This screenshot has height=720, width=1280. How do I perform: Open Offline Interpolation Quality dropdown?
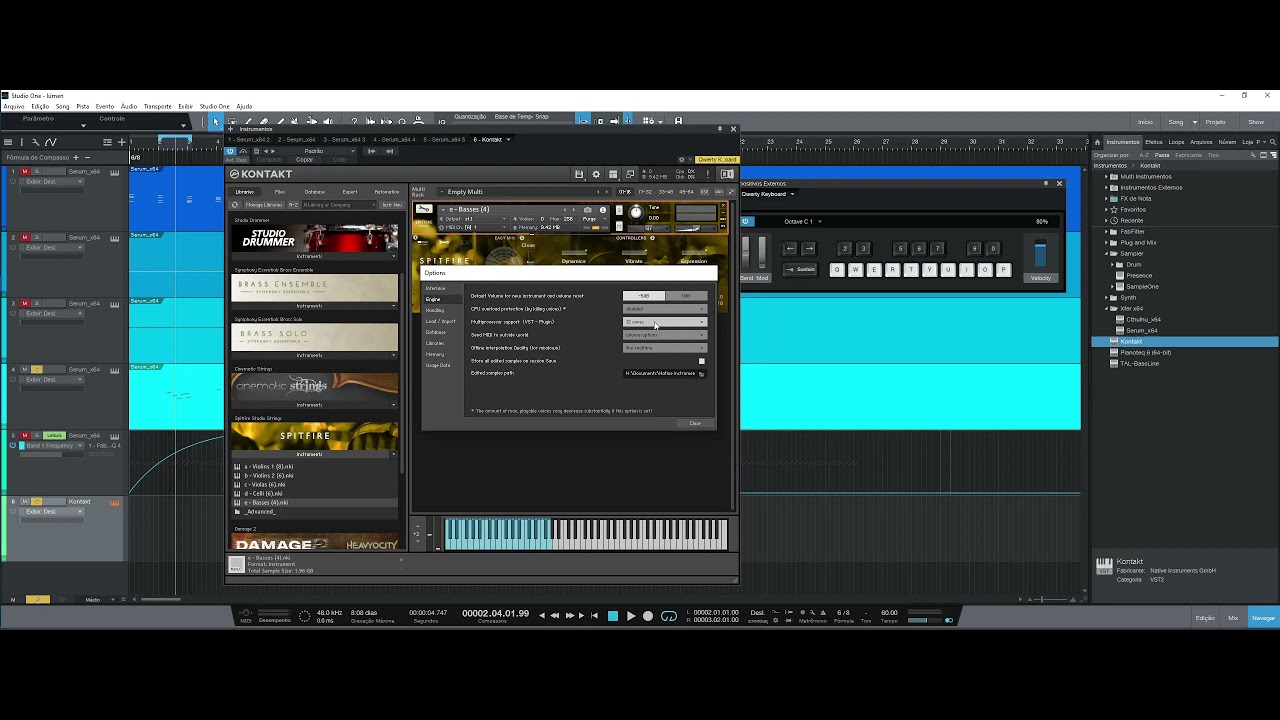[665, 348]
